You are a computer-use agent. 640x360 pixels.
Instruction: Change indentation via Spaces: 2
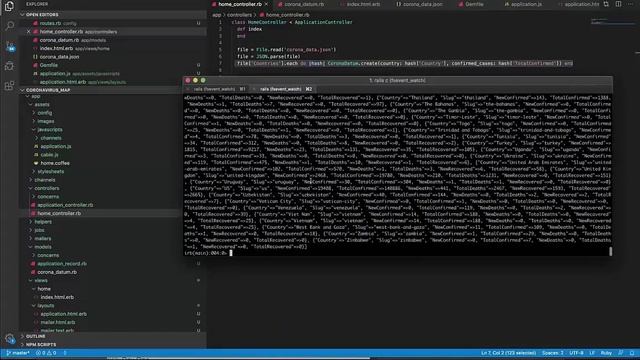(x=553, y=353)
